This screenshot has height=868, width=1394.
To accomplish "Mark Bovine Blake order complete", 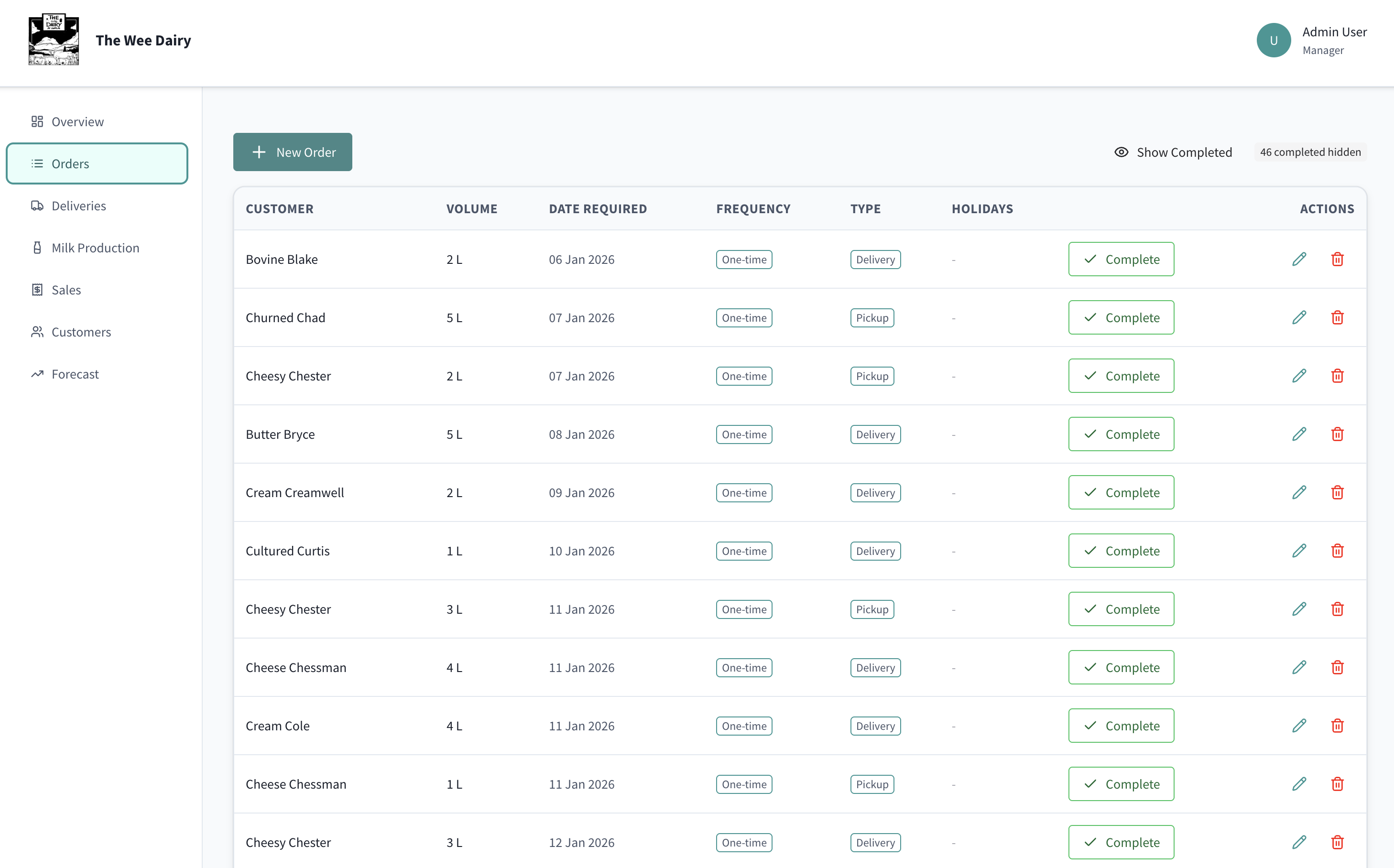I will (1121, 259).
